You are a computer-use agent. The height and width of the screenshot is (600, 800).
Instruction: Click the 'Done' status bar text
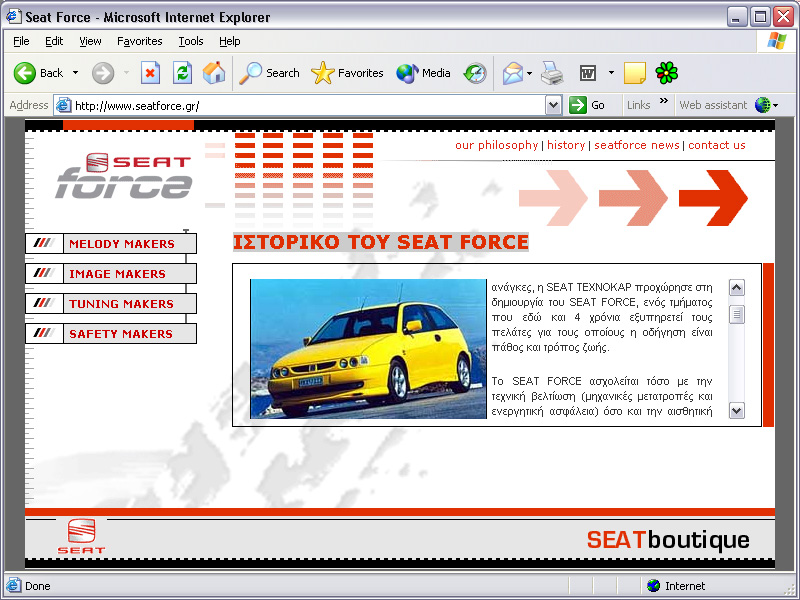click(38, 586)
